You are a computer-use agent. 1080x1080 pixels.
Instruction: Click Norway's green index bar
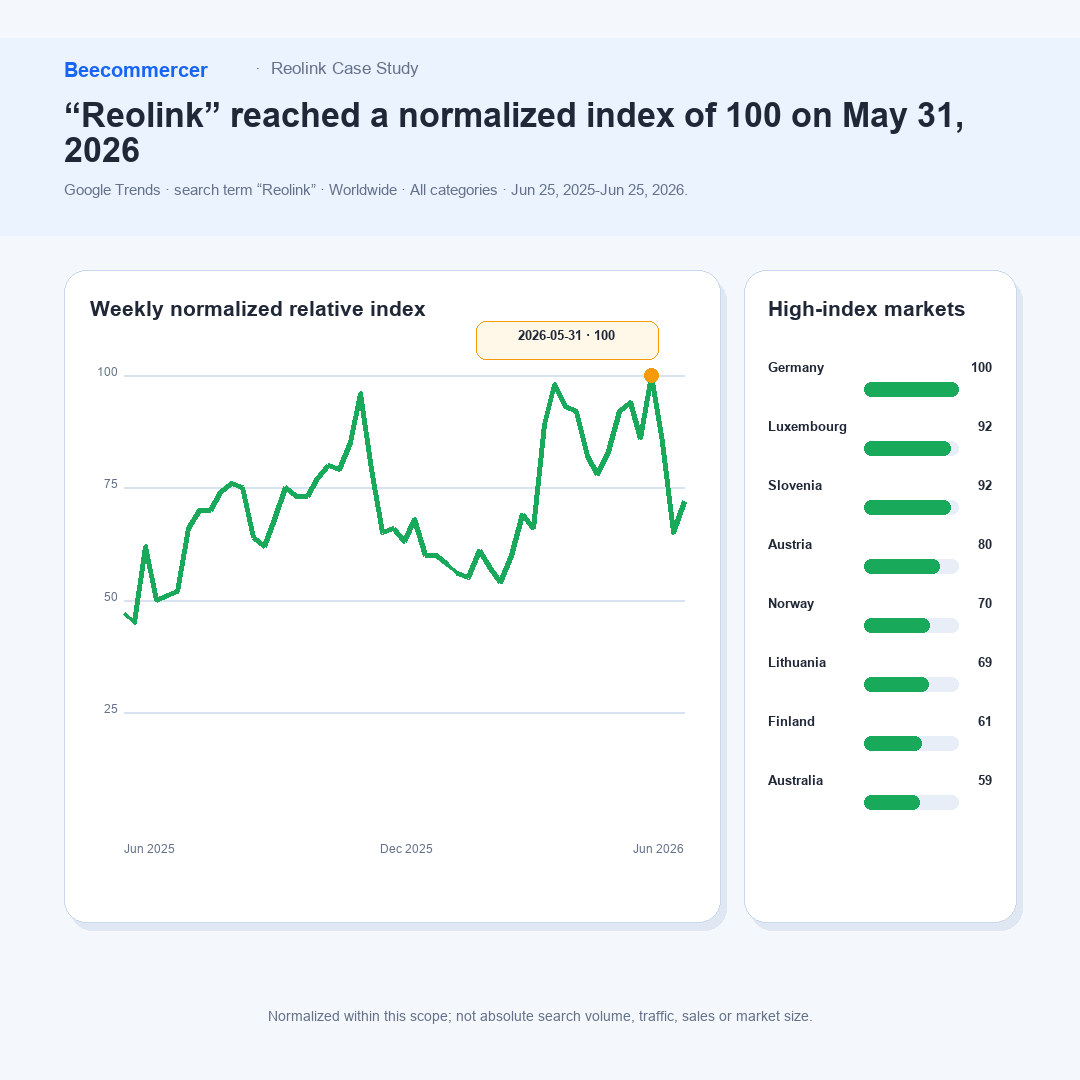point(897,625)
